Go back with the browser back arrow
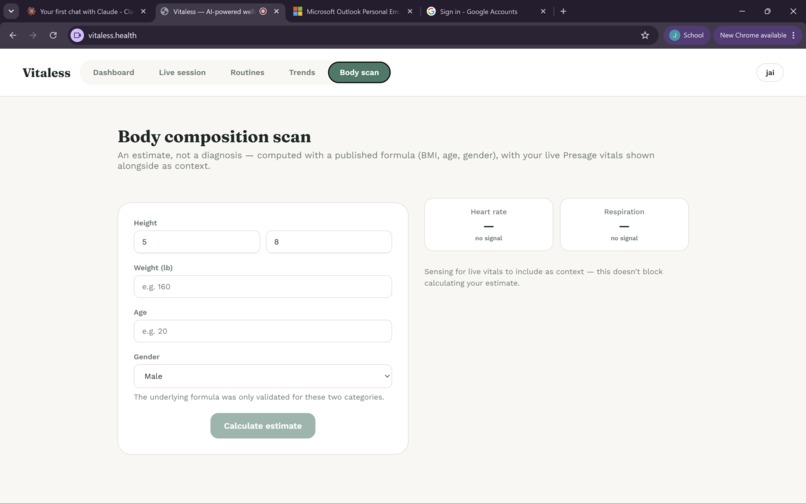The image size is (806, 504). 13,35
